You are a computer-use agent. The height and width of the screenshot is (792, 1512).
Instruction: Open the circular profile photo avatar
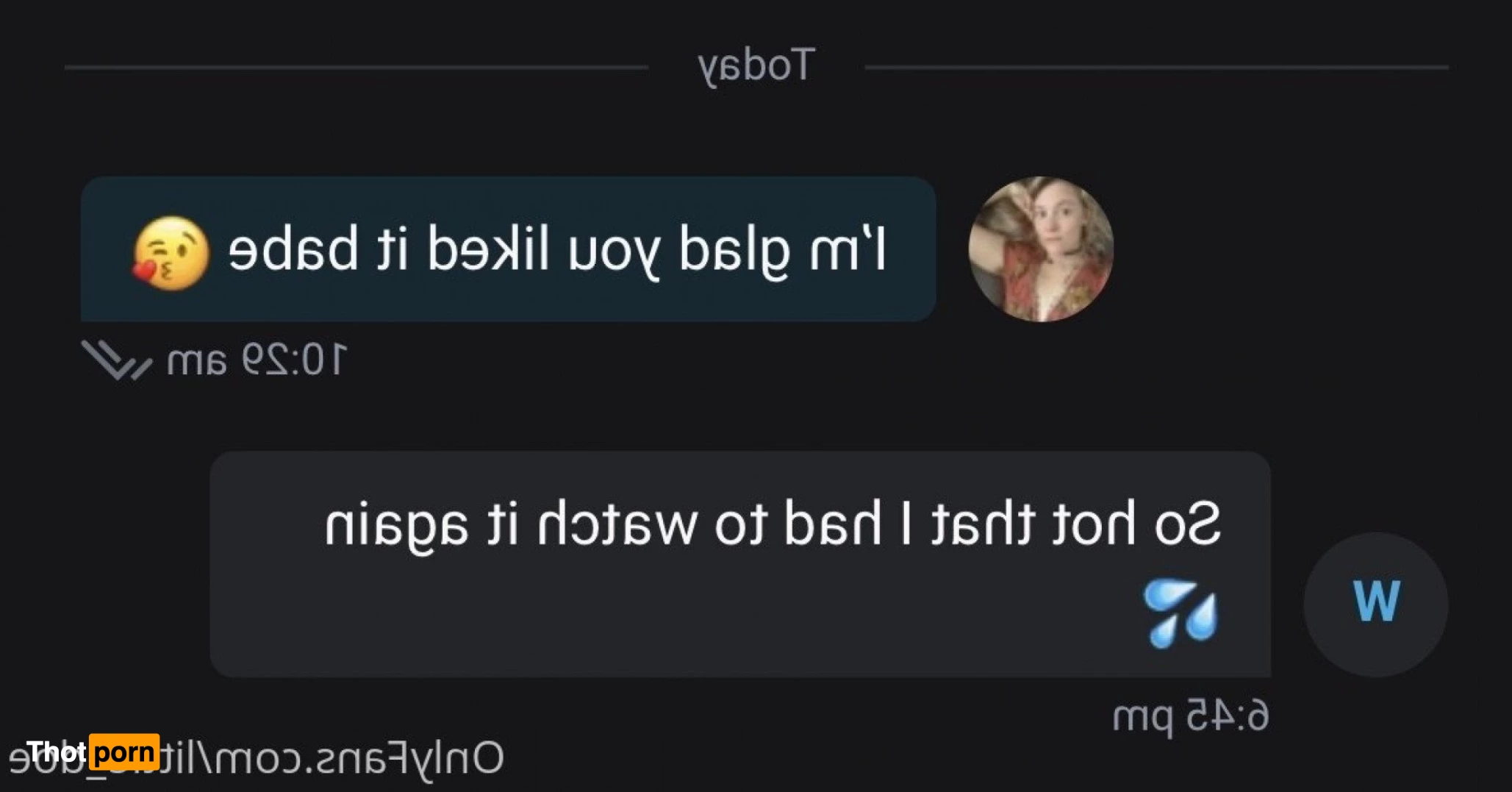tap(1041, 249)
